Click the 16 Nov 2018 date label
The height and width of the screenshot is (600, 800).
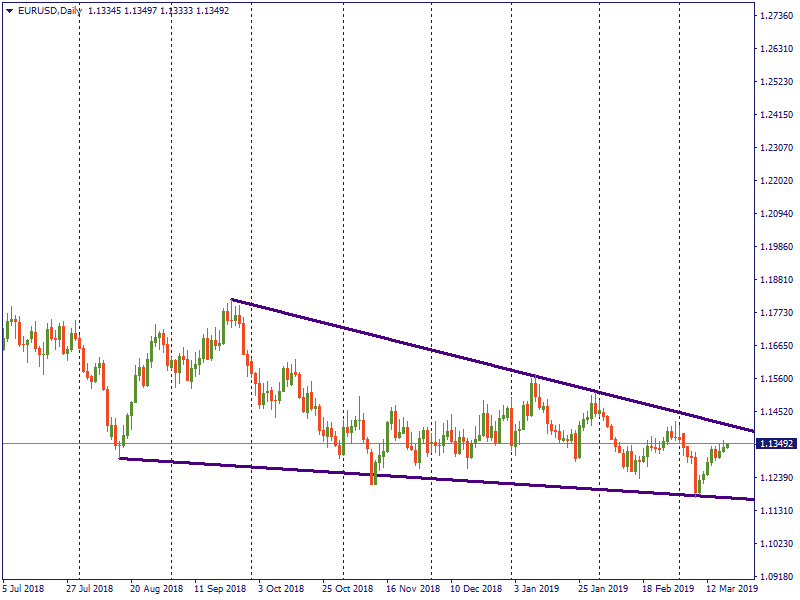[x=412, y=590]
